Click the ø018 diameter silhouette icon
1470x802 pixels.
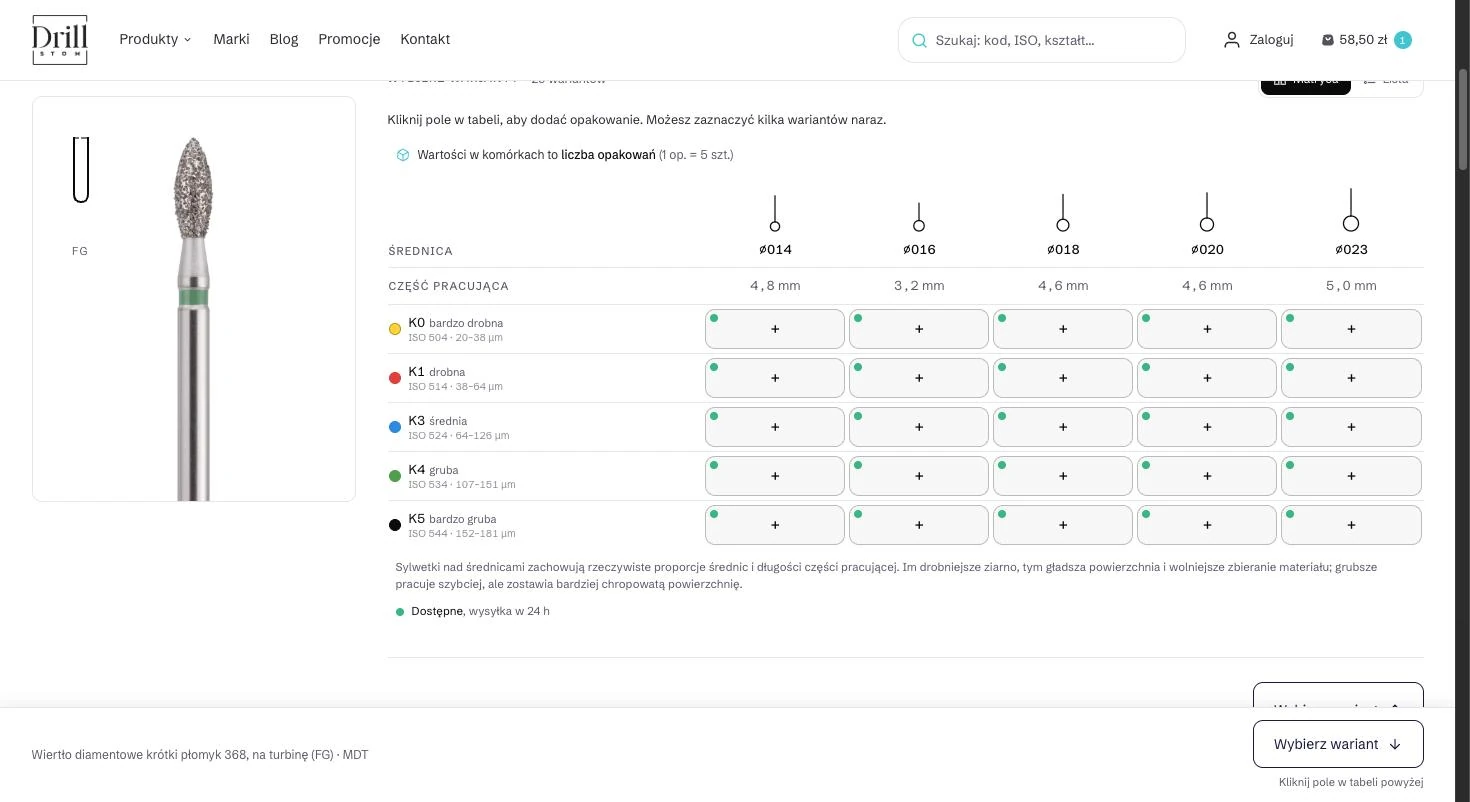pyautogui.click(x=1063, y=213)
